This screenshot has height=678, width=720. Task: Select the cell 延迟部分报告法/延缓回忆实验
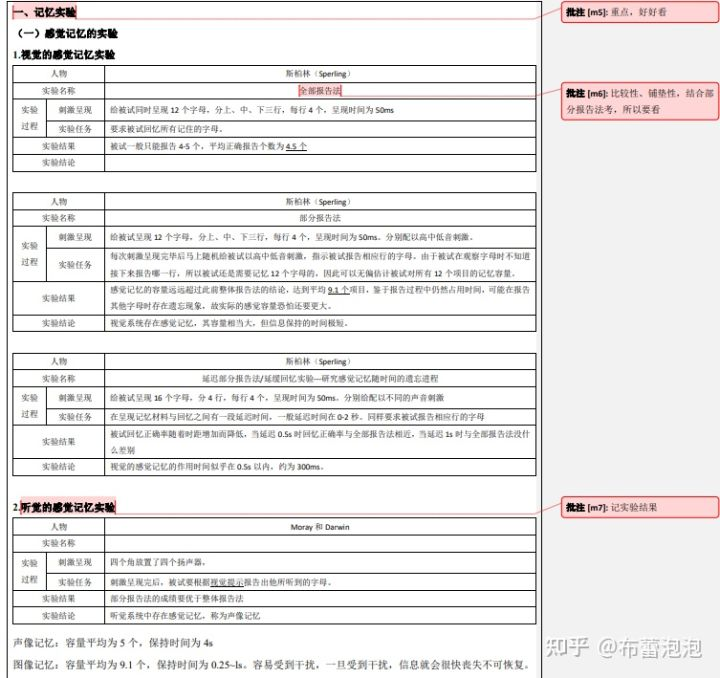tap(320, 379)
